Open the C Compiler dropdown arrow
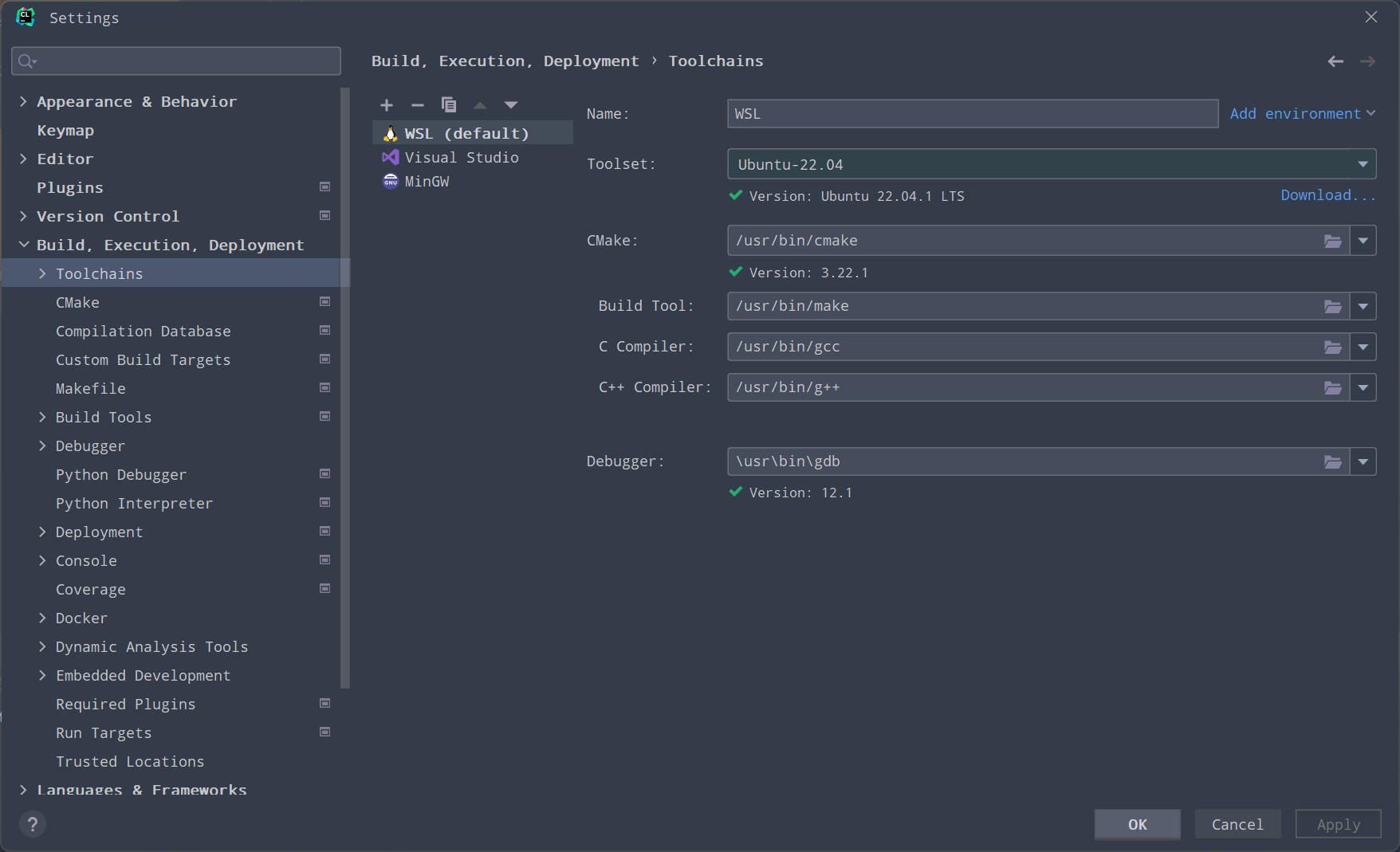The width and height of the screenshot is (1400, 852). (x=1363, y=347)
